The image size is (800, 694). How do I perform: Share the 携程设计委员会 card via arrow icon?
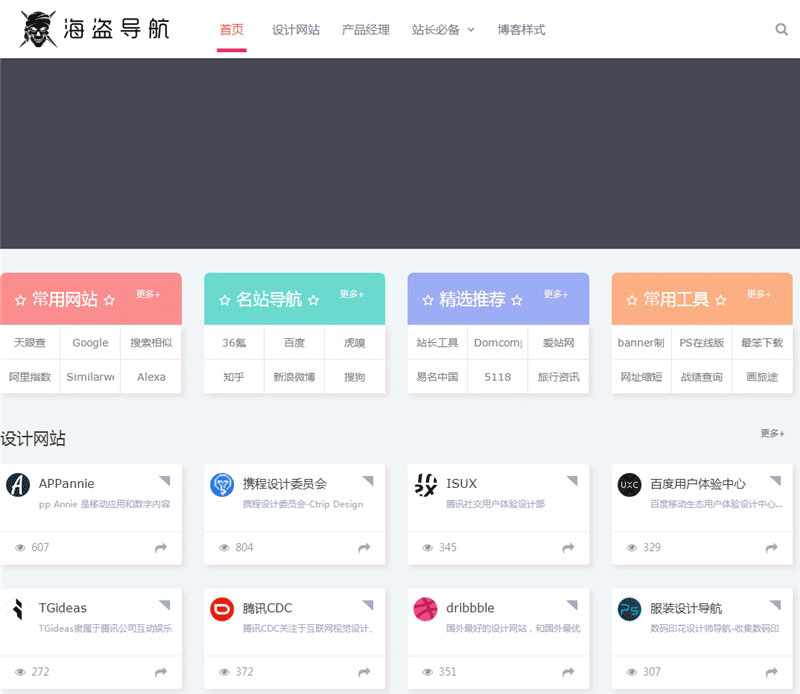tap(364, 548)
